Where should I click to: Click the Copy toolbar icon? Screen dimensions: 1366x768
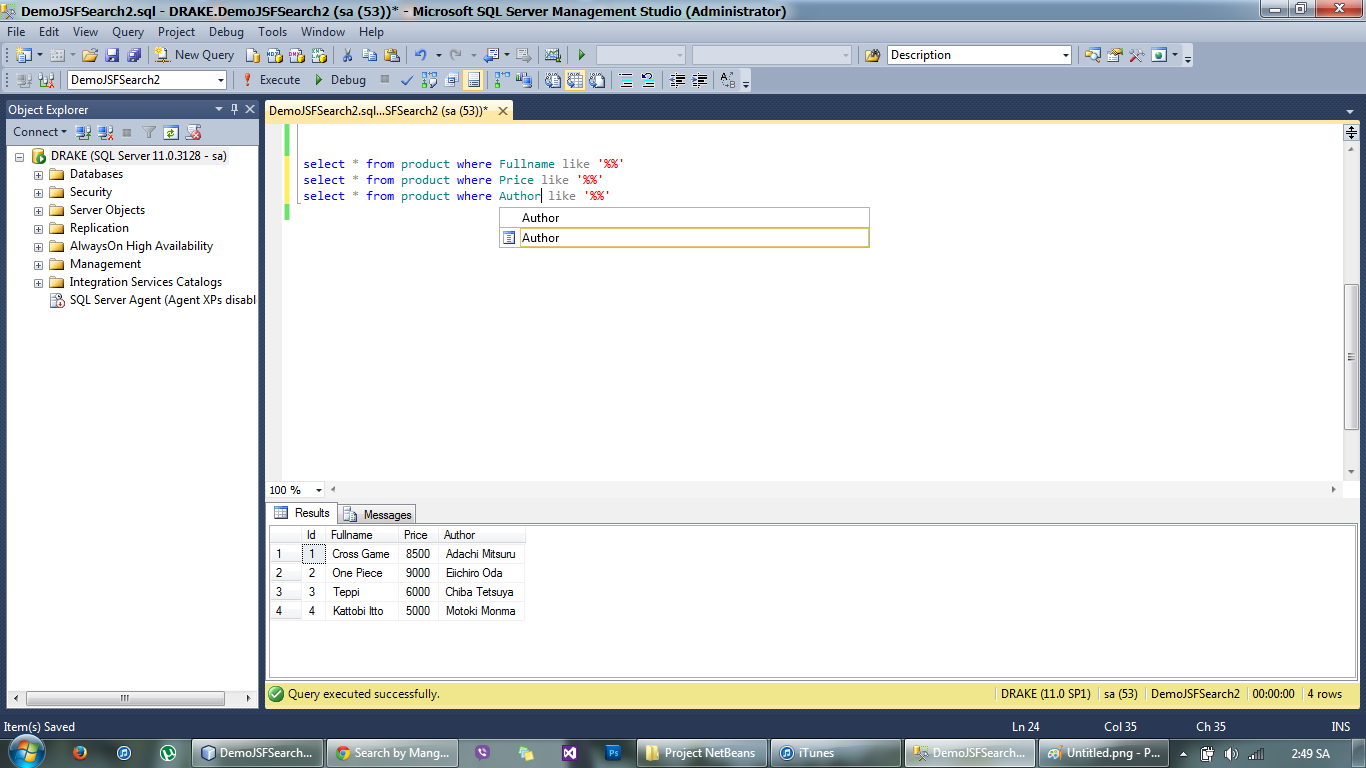click(x=369, y=55)
